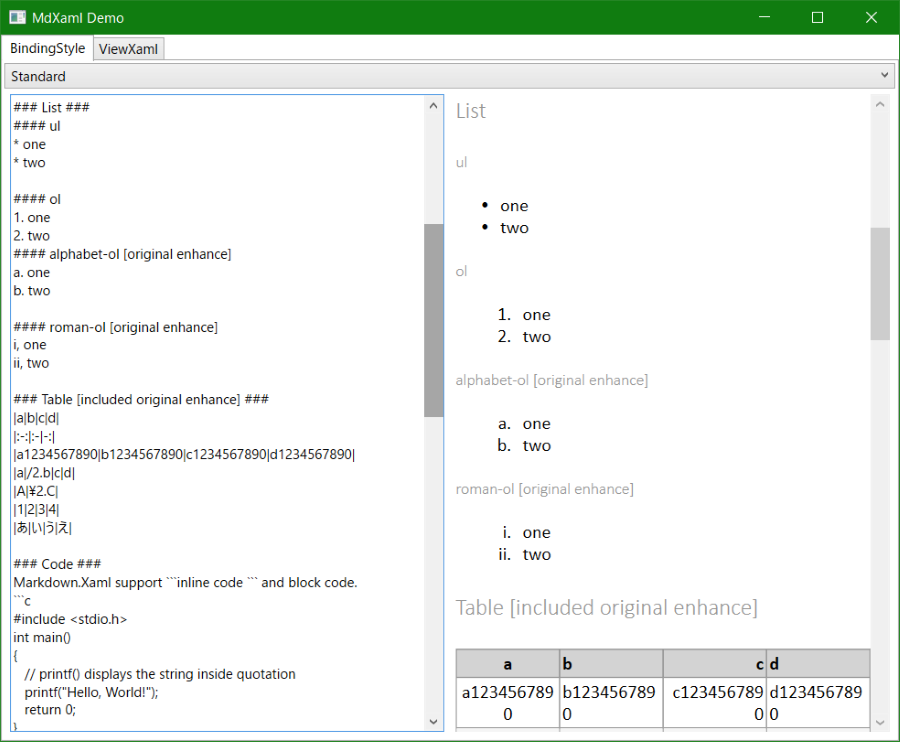Click '### Table [included original enhance] ###' line

tap(141, 399)
